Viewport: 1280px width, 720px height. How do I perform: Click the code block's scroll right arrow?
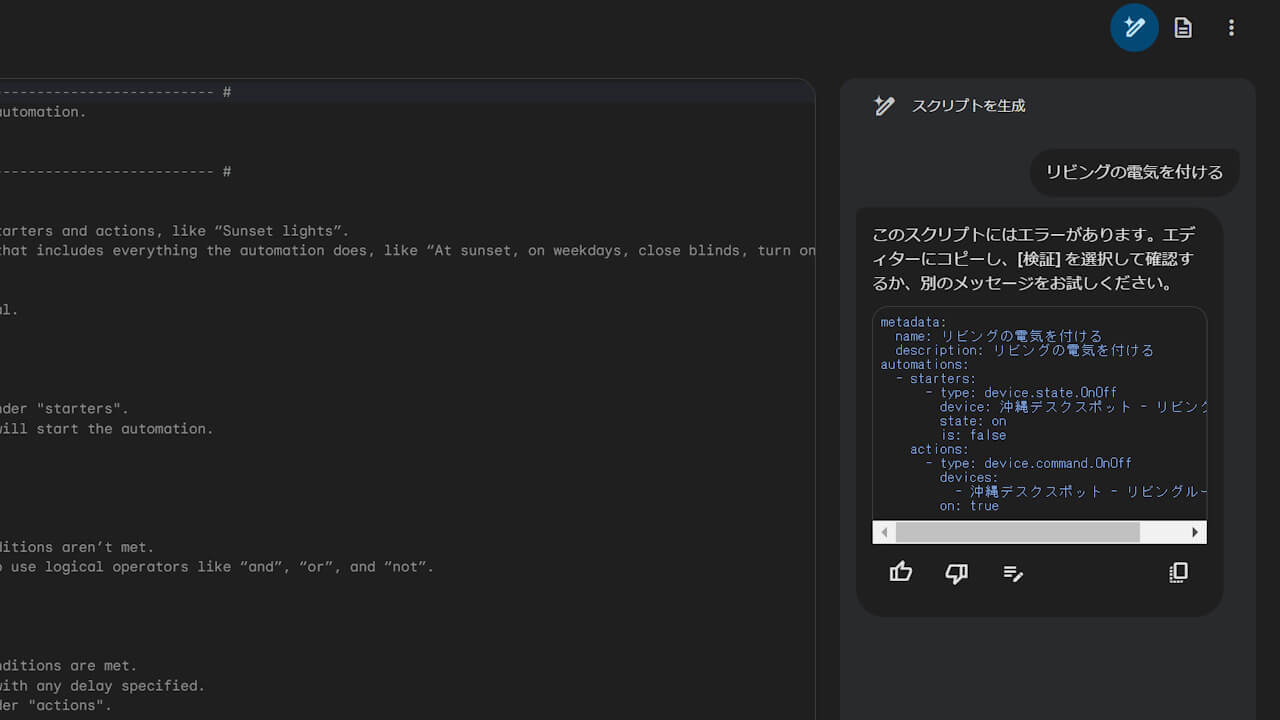1194,533
